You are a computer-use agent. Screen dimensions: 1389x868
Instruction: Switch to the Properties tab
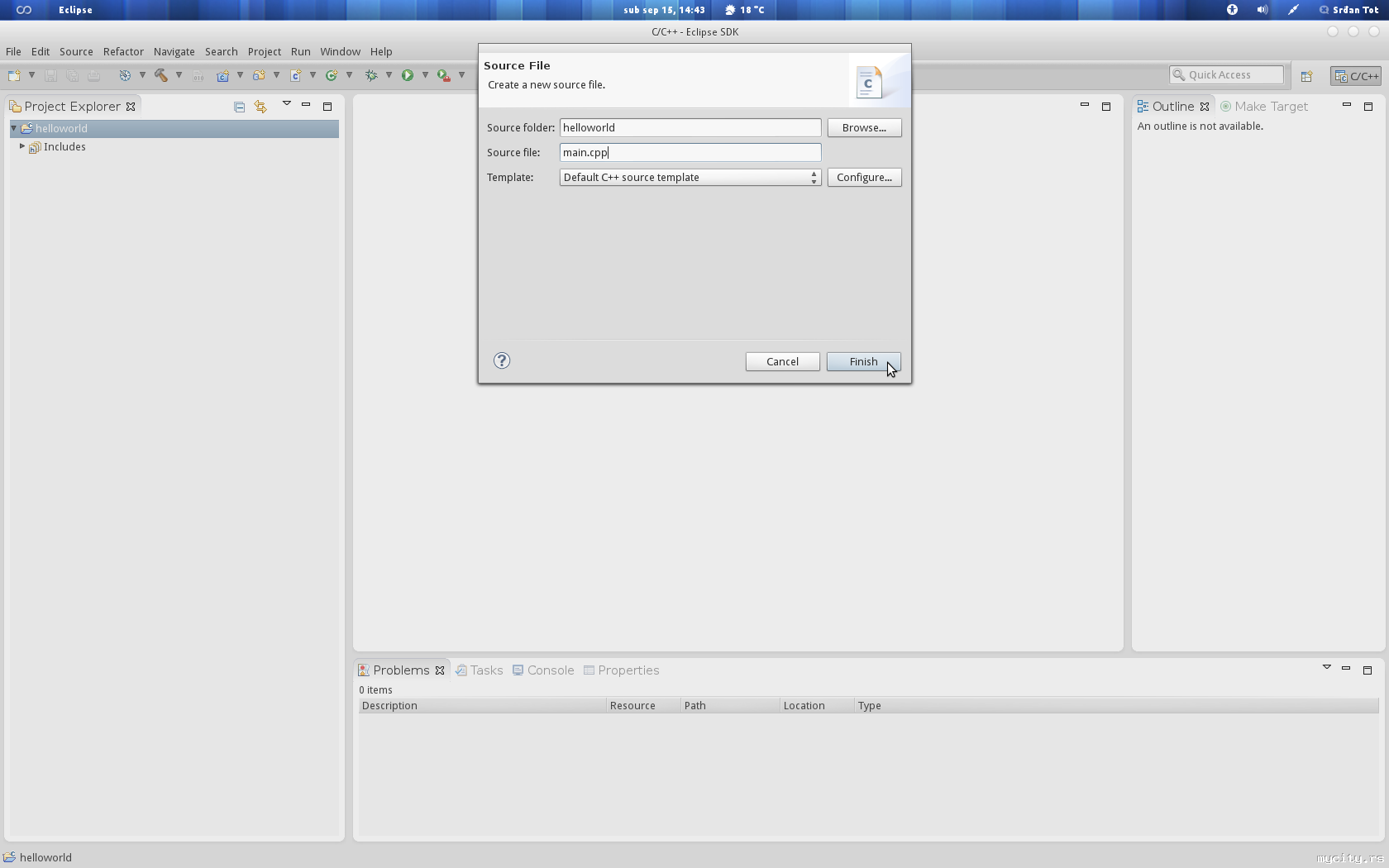click(x=622, y=670)
